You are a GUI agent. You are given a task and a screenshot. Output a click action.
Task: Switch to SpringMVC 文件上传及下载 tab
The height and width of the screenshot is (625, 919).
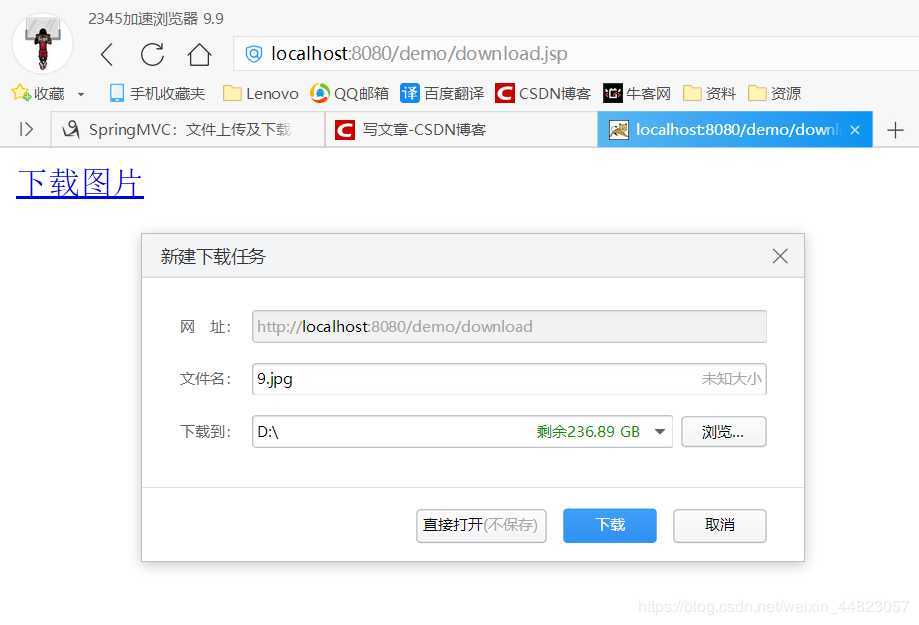pyautogui.click(x=188, y=130)
